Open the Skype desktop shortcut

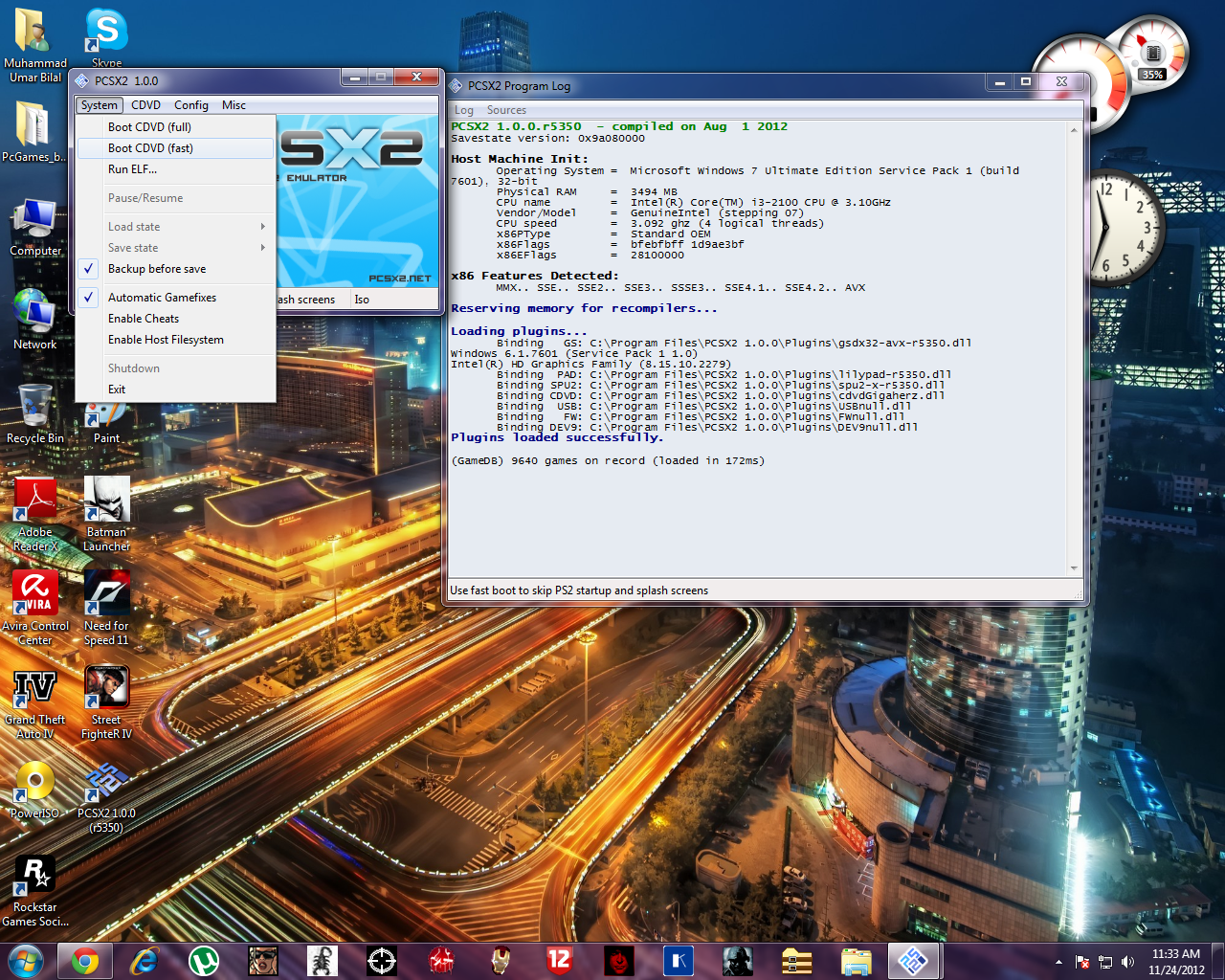pyautogui.click(x=106, y=36)
